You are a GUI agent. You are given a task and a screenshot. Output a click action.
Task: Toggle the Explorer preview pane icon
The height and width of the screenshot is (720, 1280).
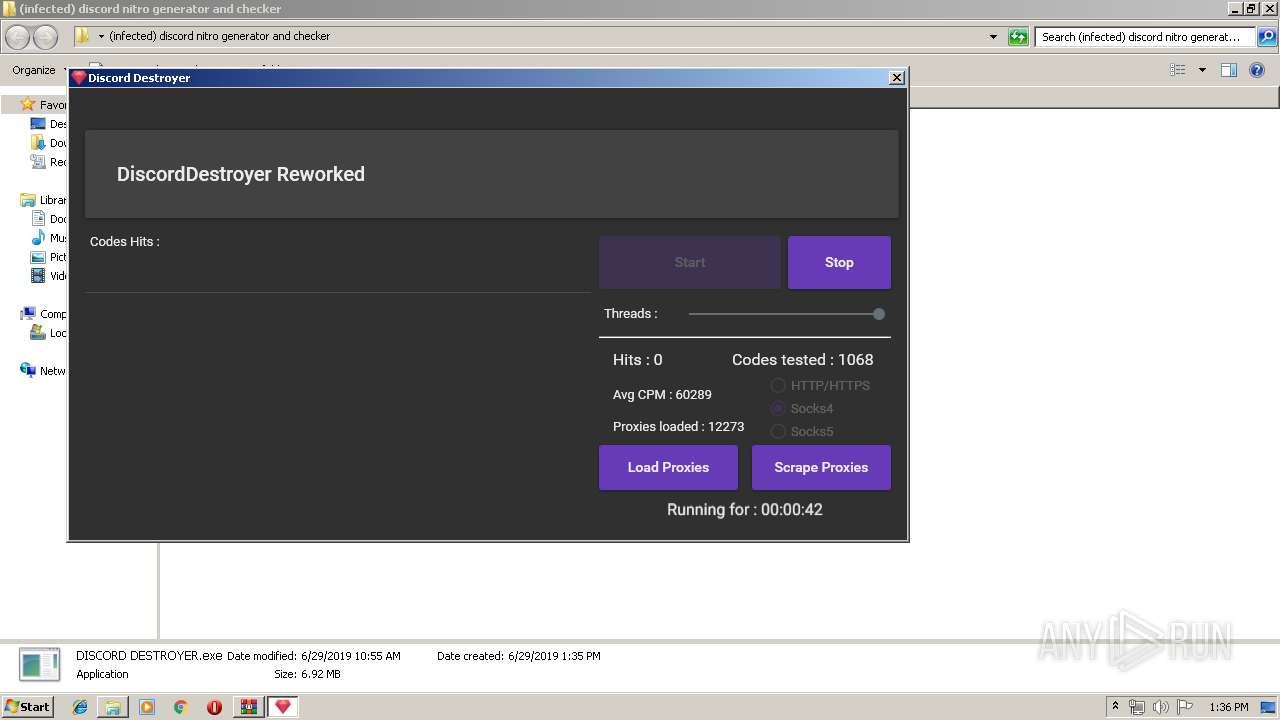coord(1229,70)
